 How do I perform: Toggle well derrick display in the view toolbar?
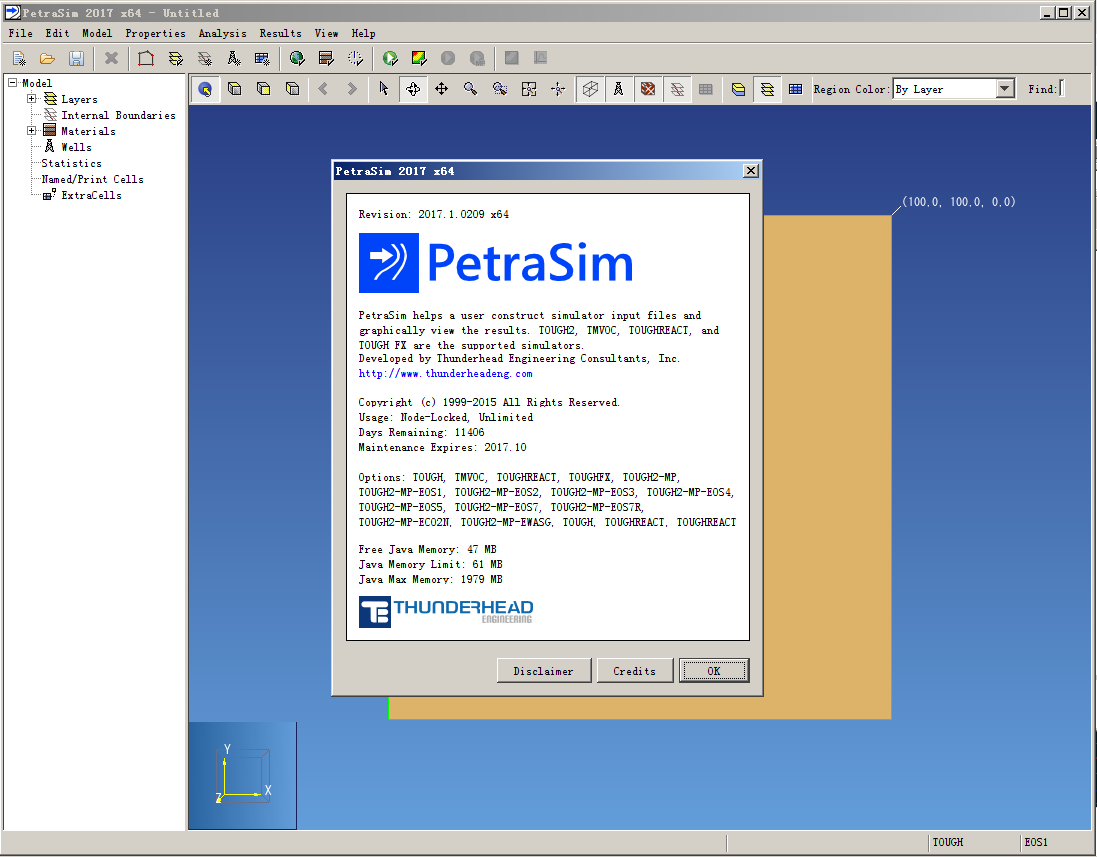coord(618,89)
